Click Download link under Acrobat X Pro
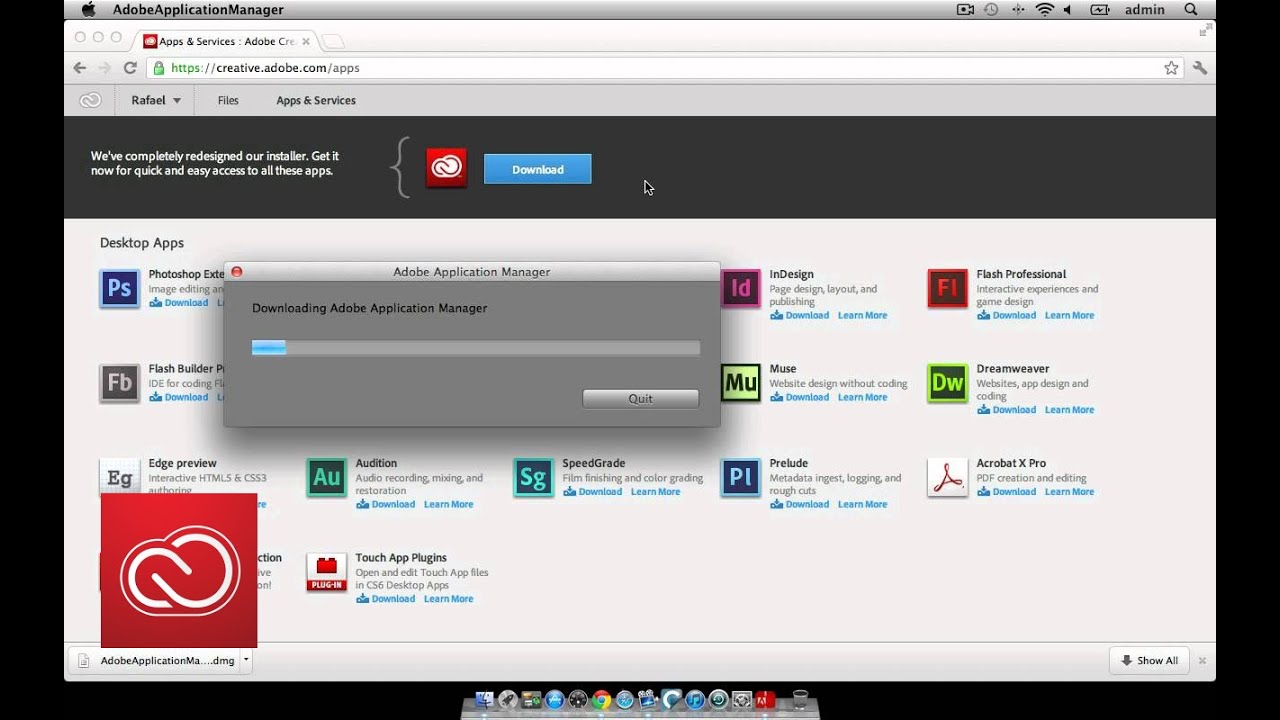The width and height of the screenshot is (1280, 720). 1006,491
